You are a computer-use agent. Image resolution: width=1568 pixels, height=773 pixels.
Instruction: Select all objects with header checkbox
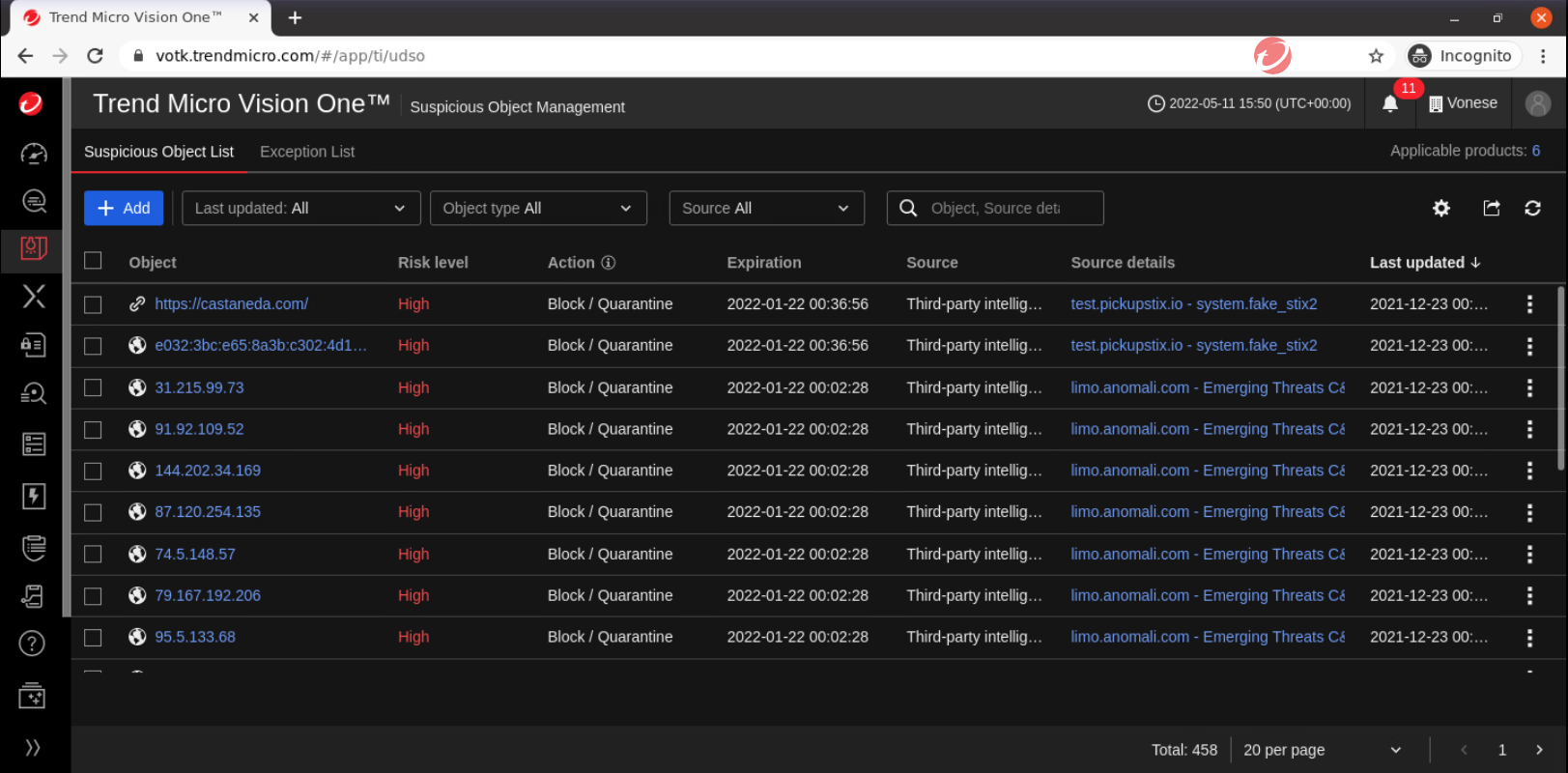point(93,261)
